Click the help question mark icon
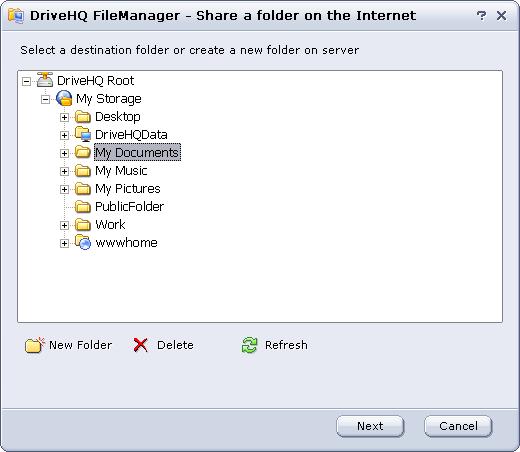 pos(481,15)
